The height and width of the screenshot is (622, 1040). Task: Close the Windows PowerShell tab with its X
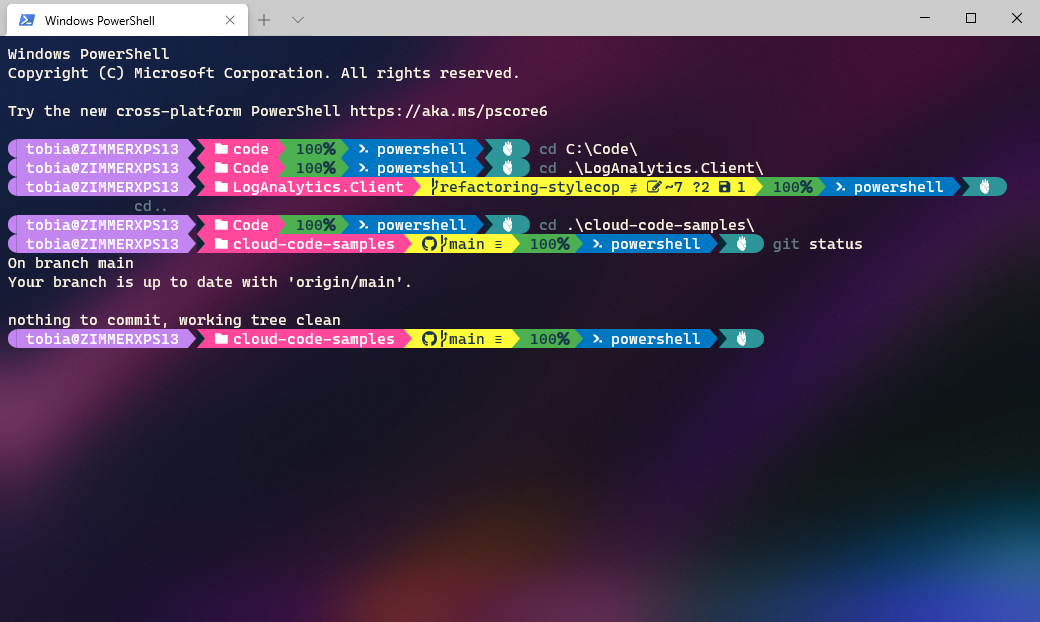230,19
